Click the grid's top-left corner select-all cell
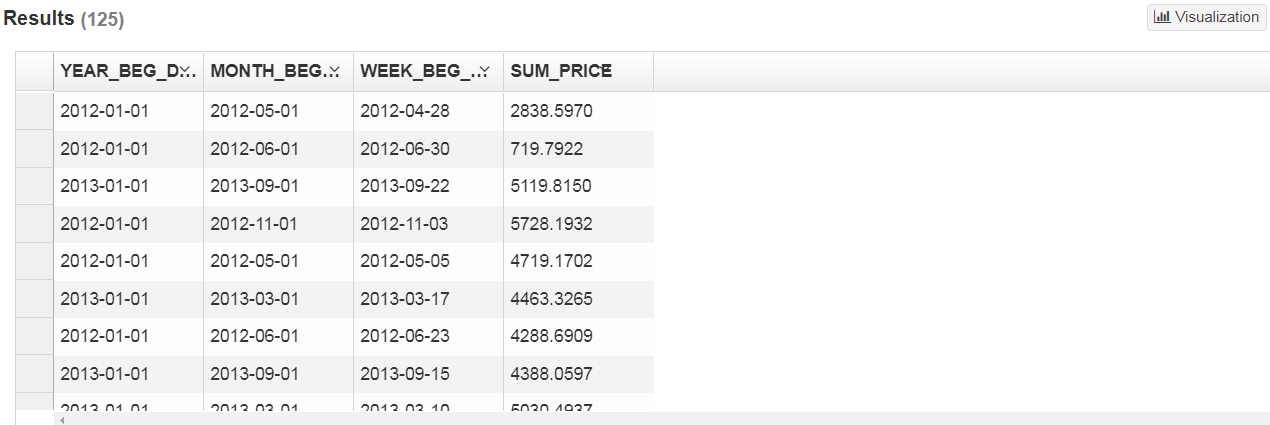 (x=34, y=72)
